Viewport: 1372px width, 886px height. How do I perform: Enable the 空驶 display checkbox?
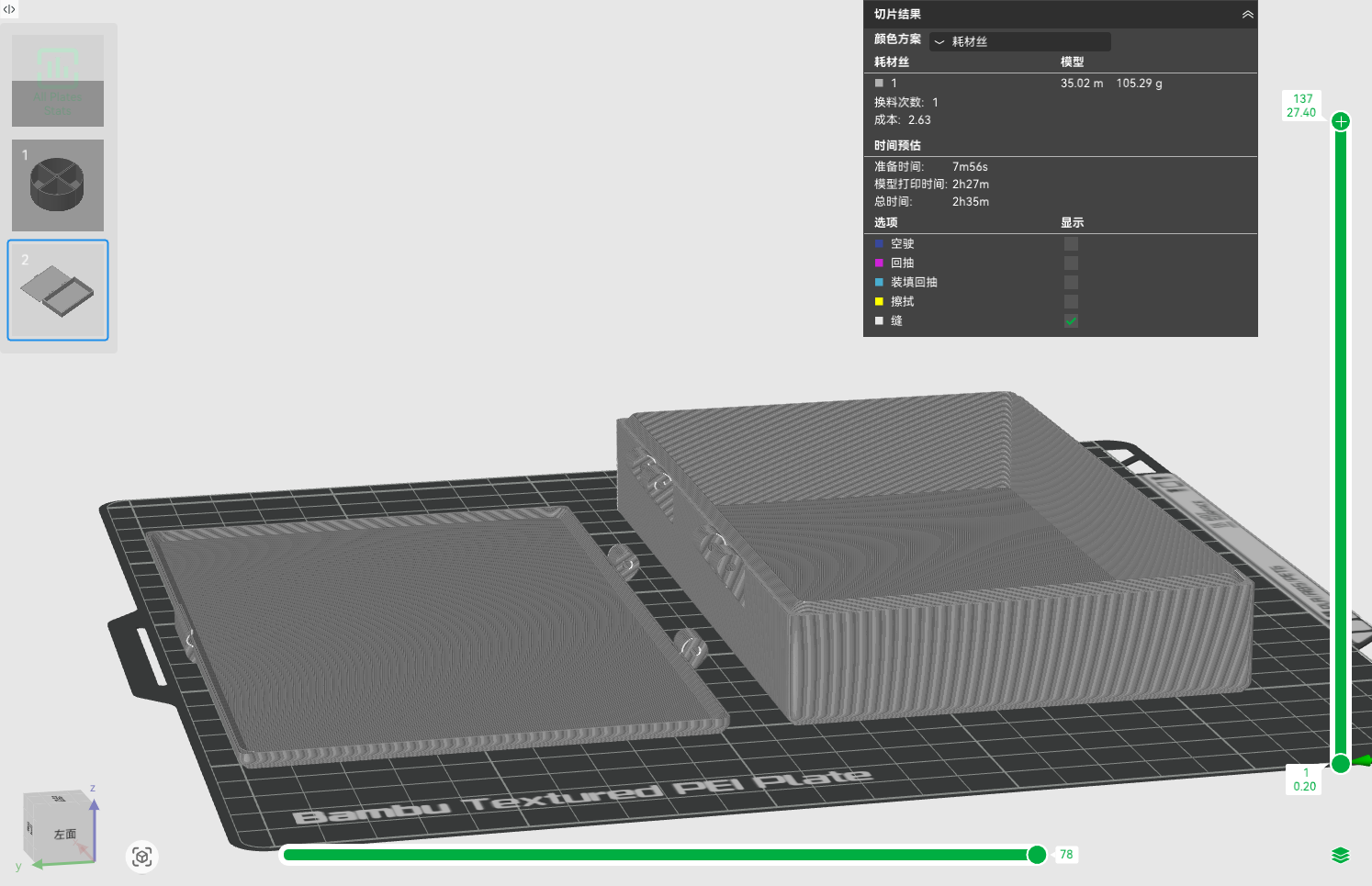(x=1071, y=244)
